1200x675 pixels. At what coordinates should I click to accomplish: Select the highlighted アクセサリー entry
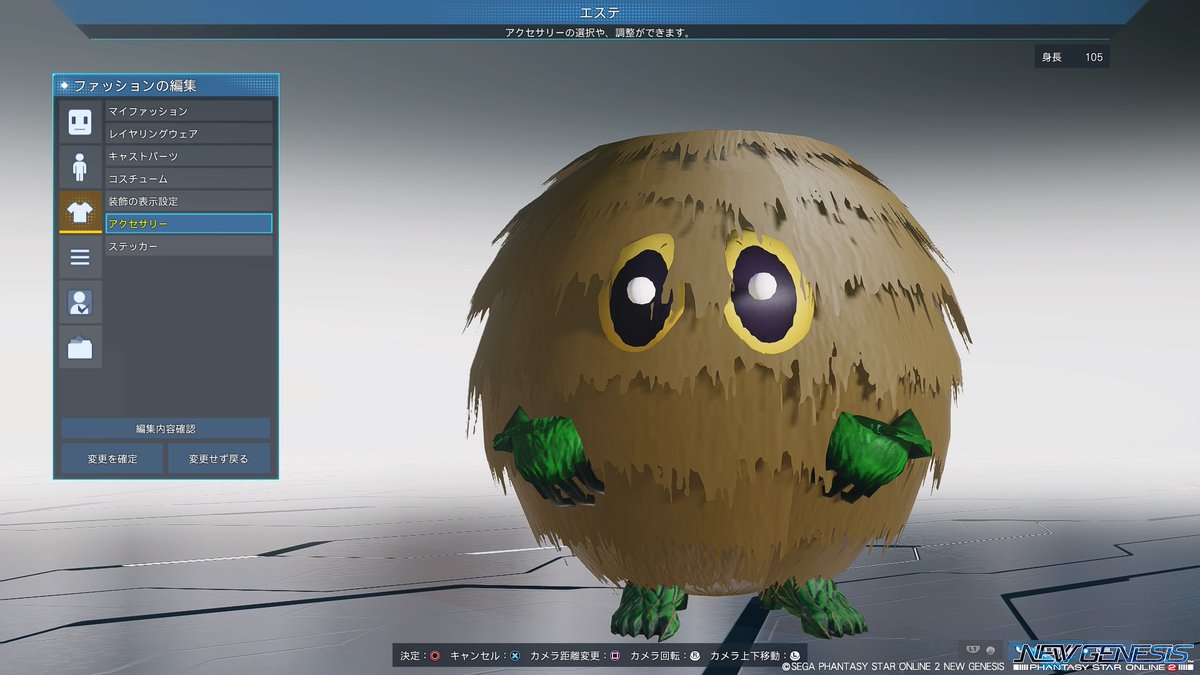tap(189, 223)
